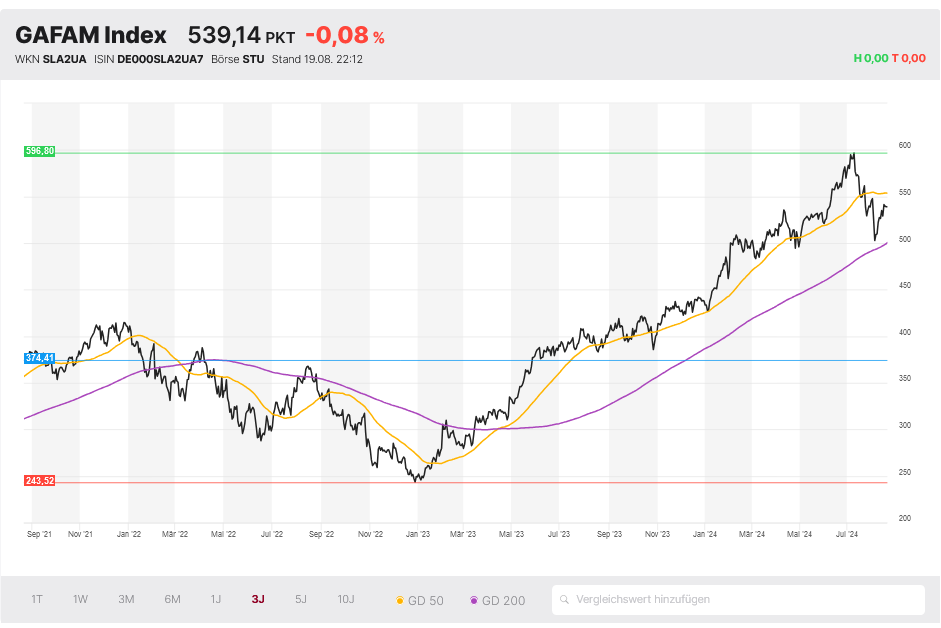Select the 1W time range
Image resolution: width=941 pixels, height=628 pixels.
tap(80, 599)
